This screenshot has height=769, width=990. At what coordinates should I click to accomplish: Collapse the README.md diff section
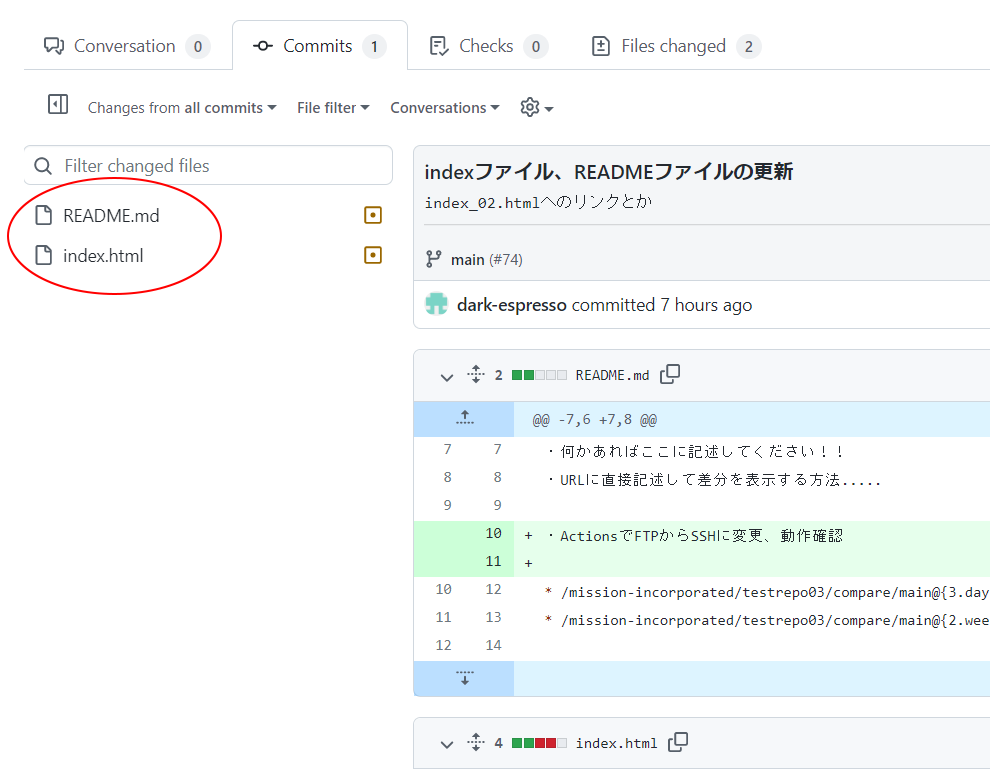[x=446, y=376]
